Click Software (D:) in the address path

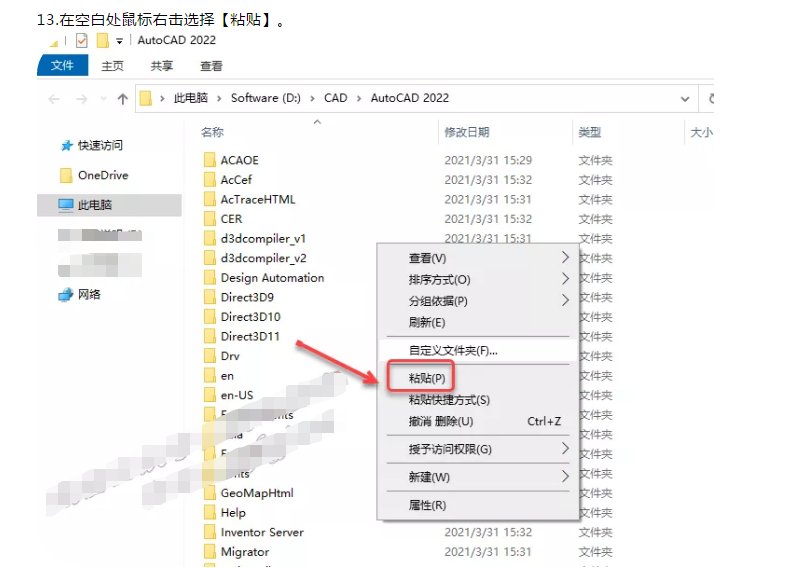(265, 98)
